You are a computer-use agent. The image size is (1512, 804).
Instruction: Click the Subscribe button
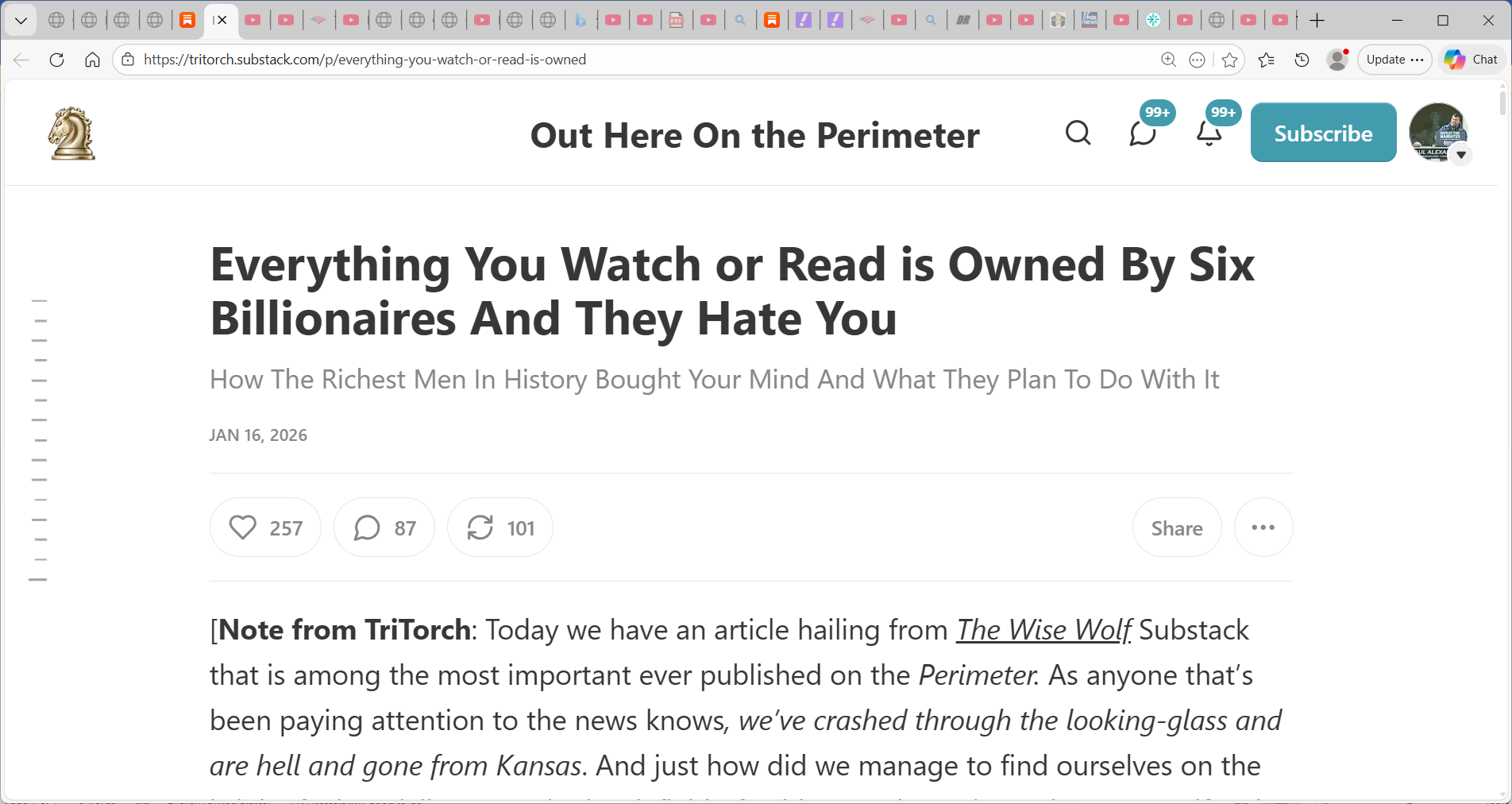coord(1323,133)
